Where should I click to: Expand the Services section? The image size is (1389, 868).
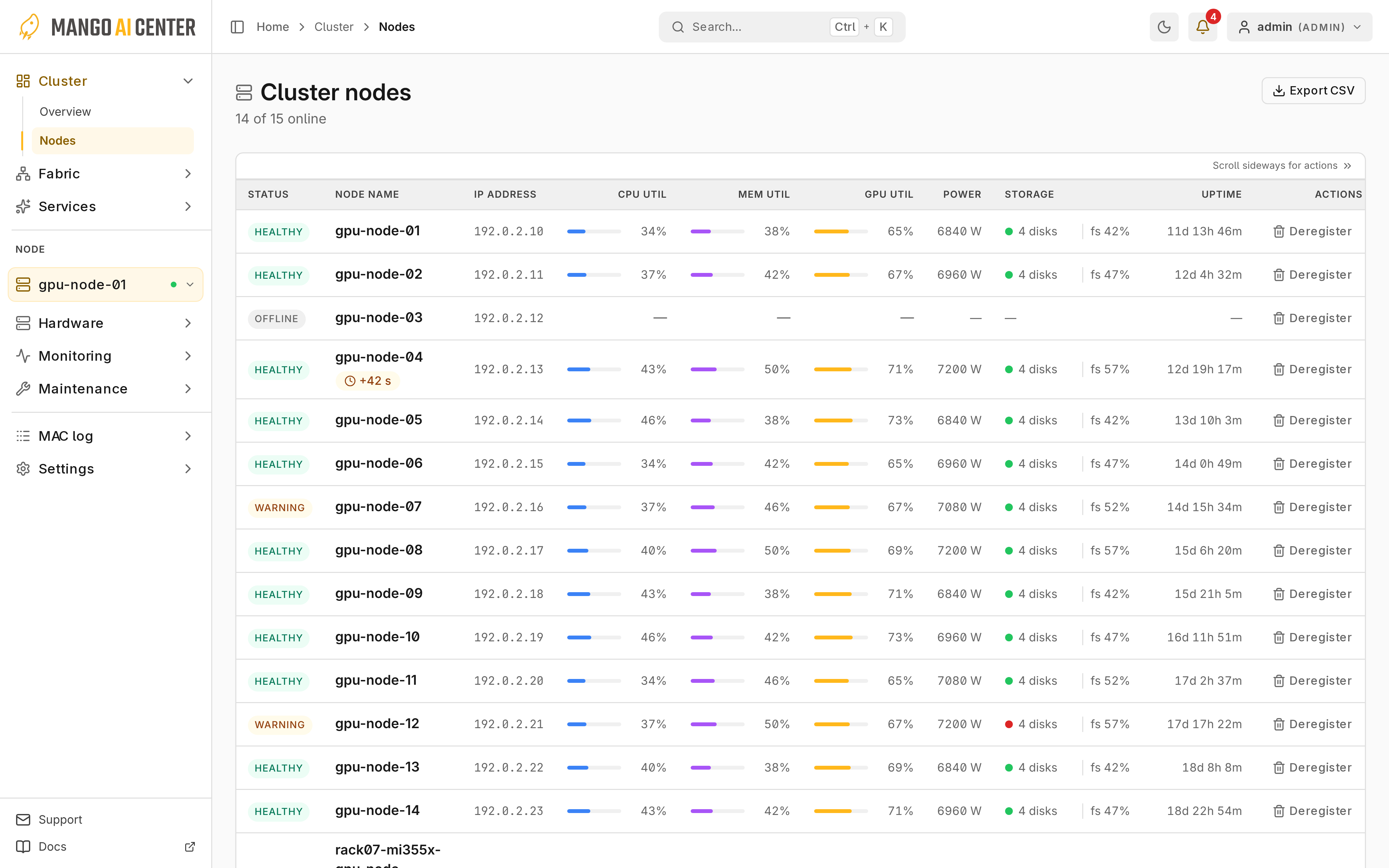pos(105,206)
